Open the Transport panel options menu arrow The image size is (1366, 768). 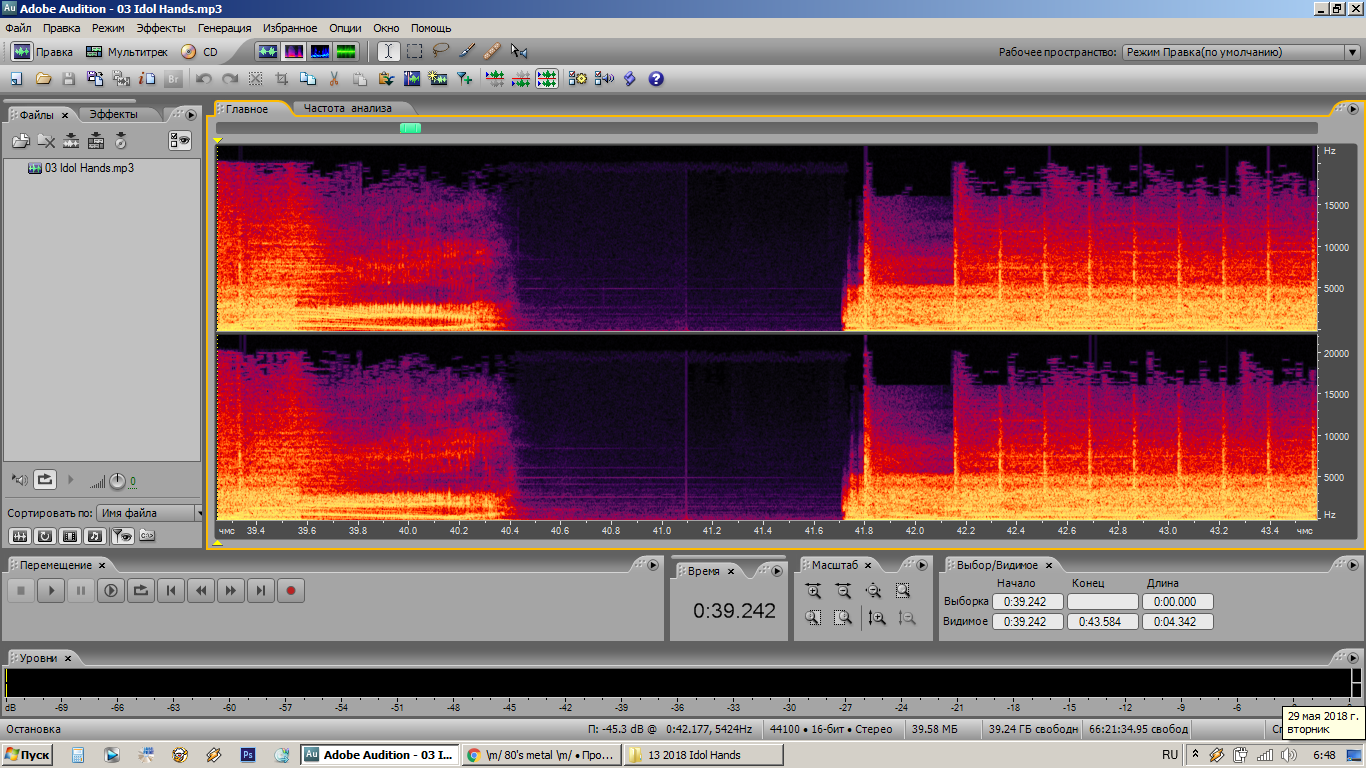coord(653,565)
